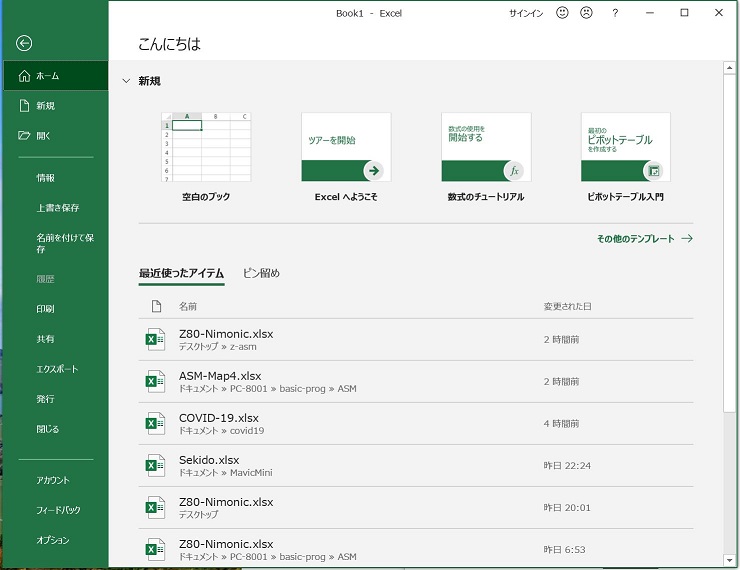Click the scrollbar down arrow

(729, 560)
